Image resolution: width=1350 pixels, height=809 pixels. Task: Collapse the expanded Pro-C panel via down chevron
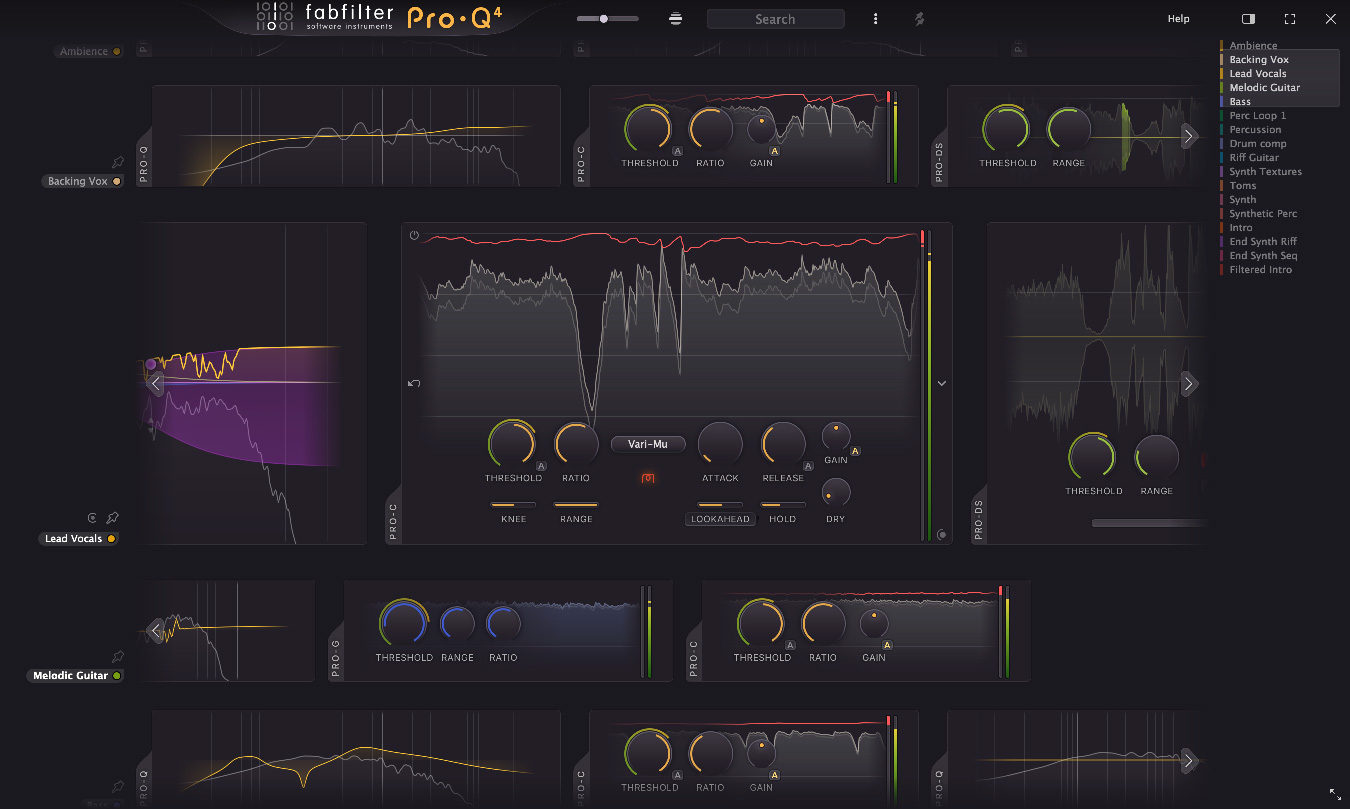tap(940, 383)
